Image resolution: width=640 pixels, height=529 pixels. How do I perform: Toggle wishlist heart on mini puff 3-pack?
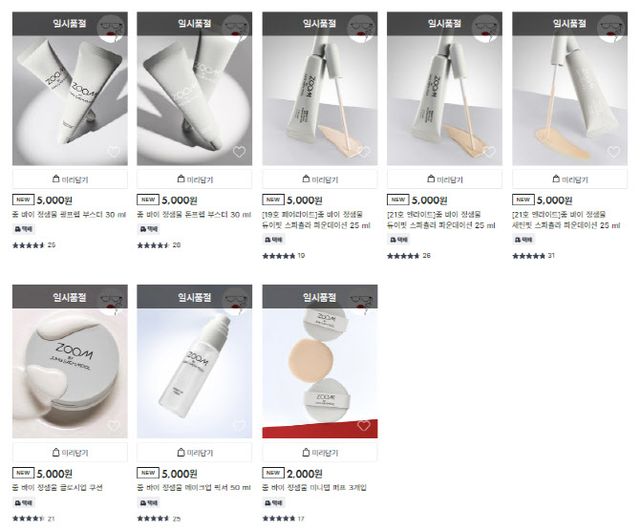(364, 425)
